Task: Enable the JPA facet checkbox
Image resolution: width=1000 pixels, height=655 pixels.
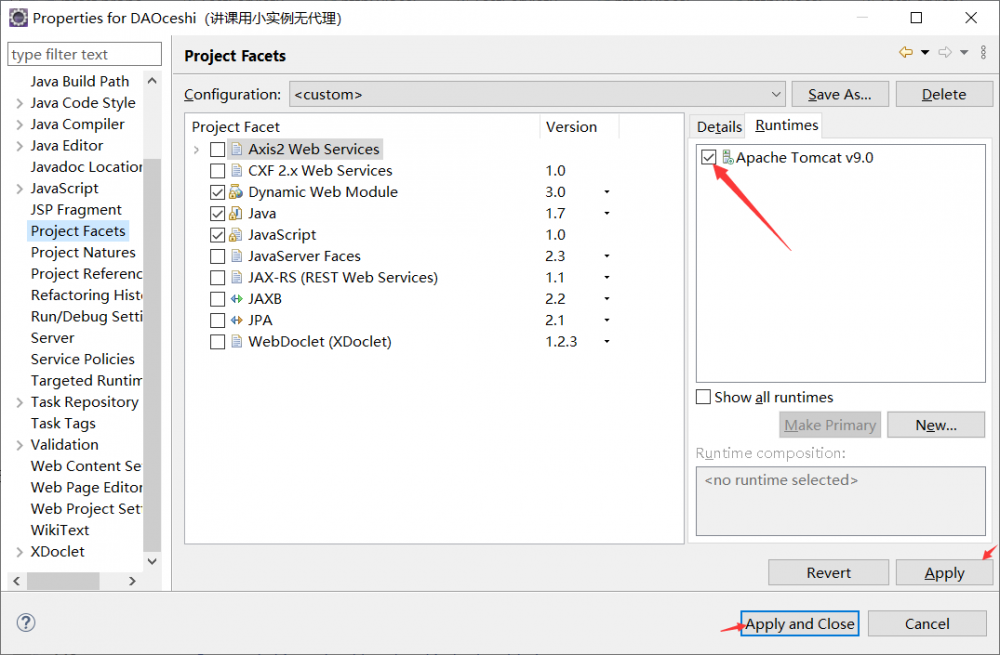Action: (217, 320)
